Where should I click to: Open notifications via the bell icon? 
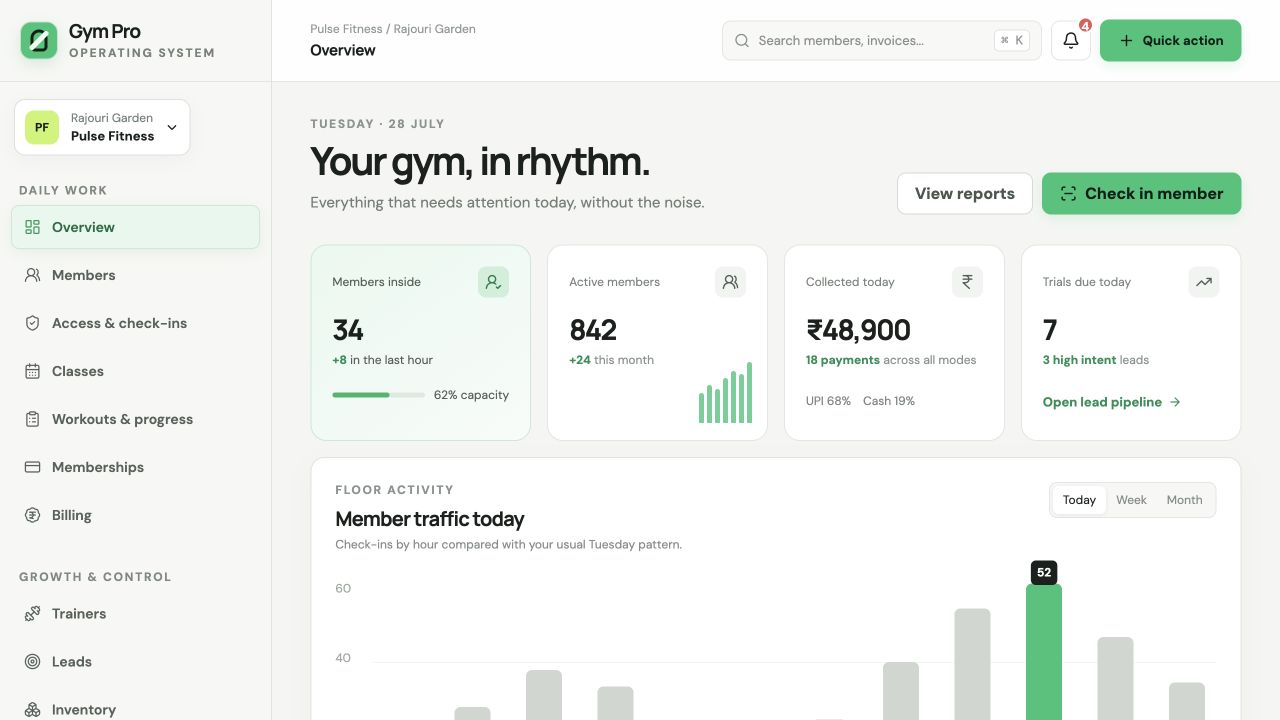pos(1071,41)
